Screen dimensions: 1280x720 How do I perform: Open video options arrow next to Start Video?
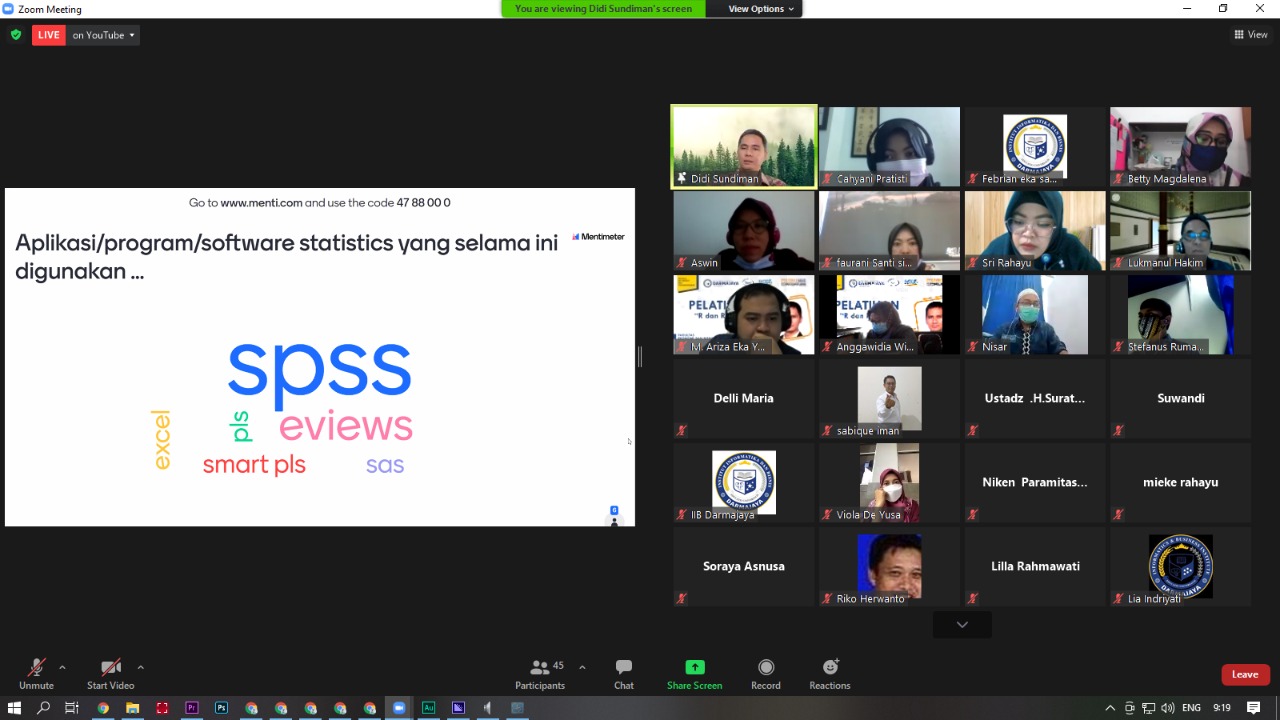(140, 667)
